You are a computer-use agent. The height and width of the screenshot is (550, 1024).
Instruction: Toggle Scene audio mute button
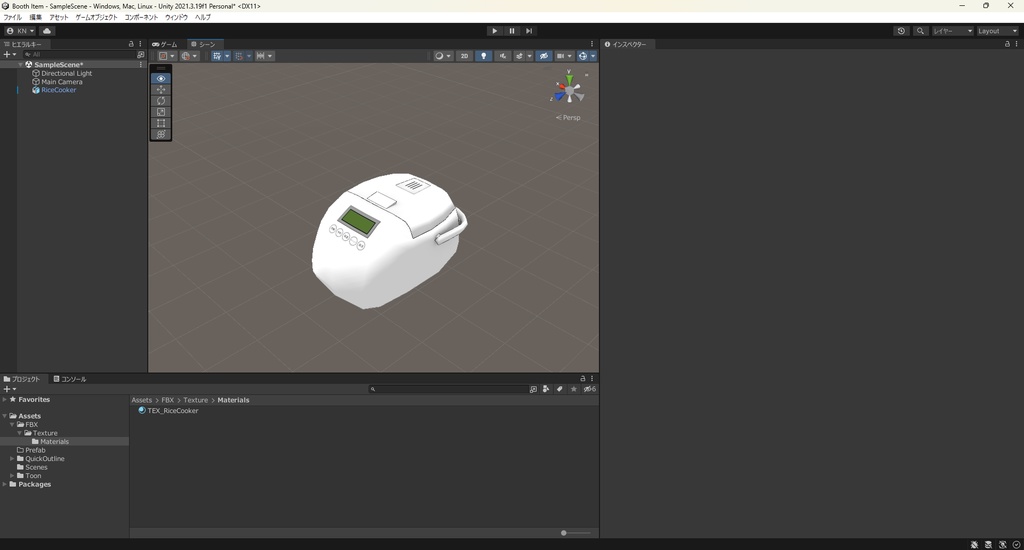coord(503,56)
